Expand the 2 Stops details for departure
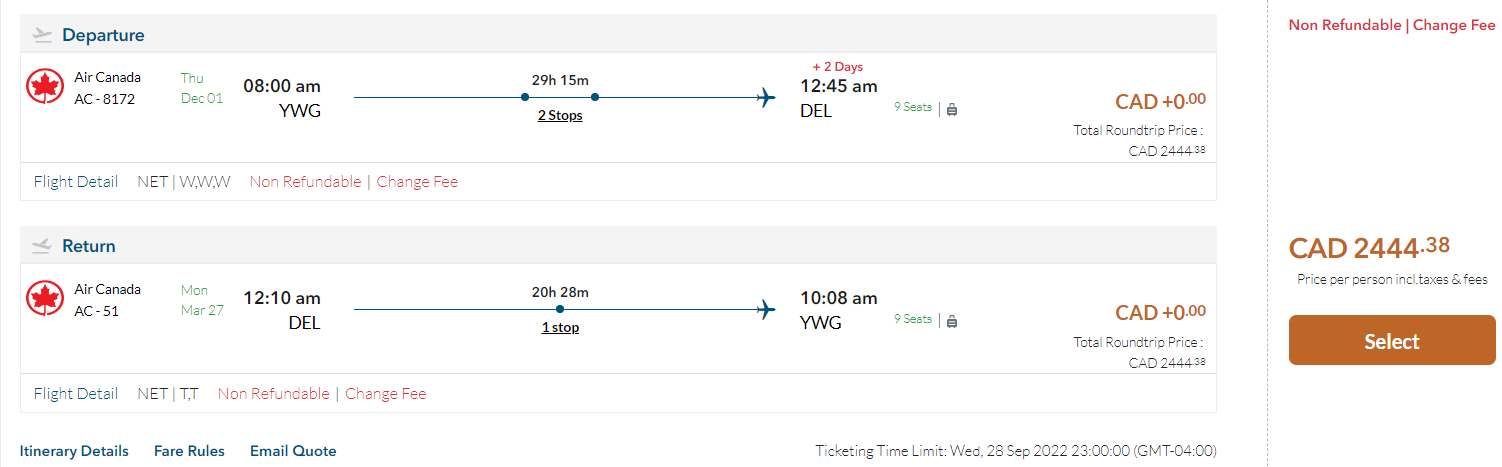This screenshot has height=467, width=1502. point(560,116)
